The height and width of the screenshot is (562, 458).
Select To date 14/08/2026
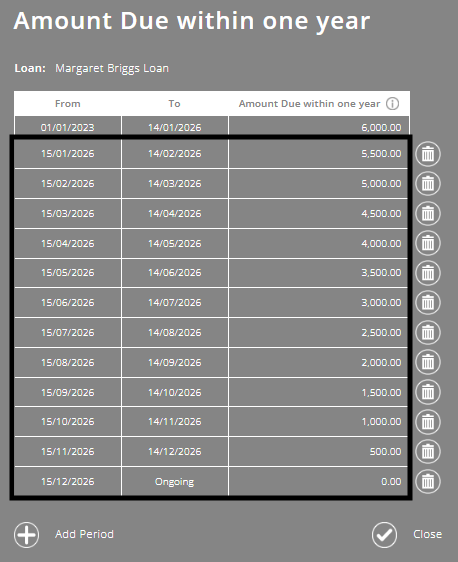(x=175, y=333)
